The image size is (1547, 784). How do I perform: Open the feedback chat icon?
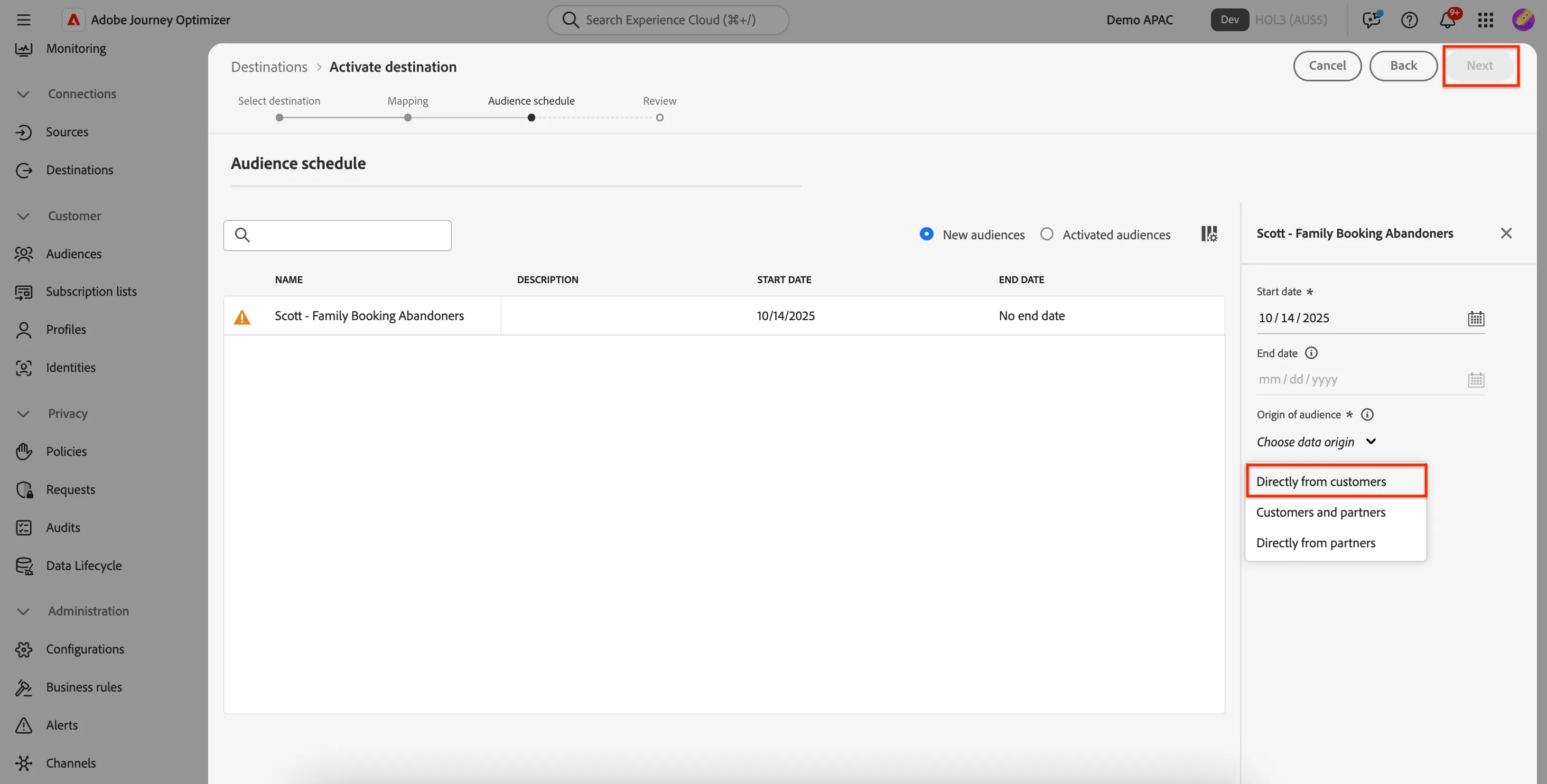pos(1372,20)
